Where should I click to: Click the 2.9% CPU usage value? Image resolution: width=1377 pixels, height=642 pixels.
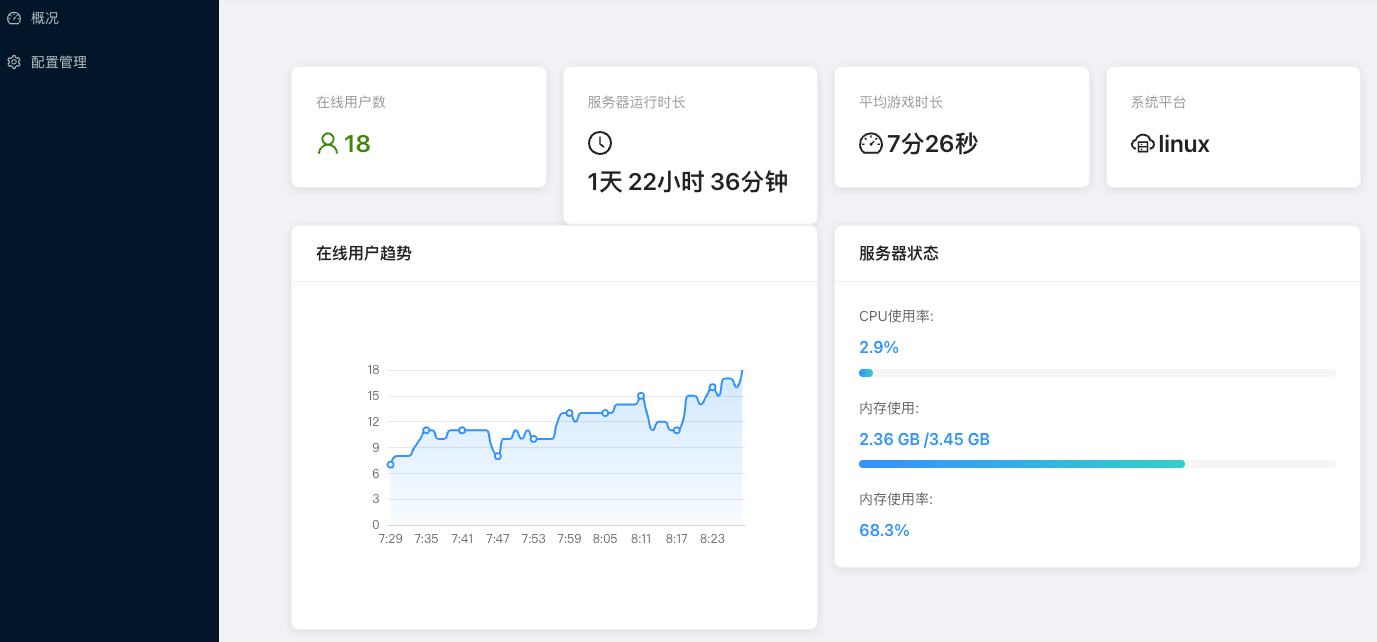(x=879, y=347)
